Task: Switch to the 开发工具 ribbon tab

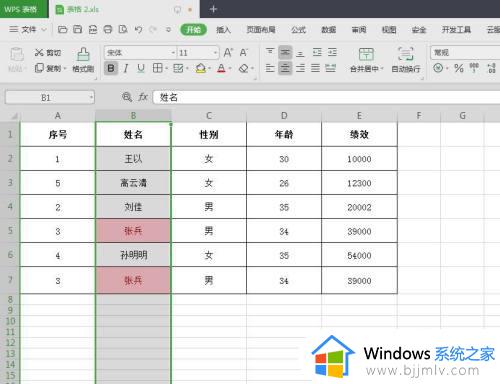Action: tap(456, 30)
